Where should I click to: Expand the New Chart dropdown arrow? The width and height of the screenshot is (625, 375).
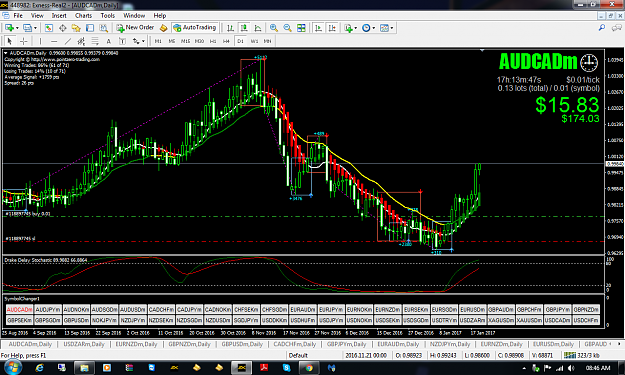(x=17, y=28)
